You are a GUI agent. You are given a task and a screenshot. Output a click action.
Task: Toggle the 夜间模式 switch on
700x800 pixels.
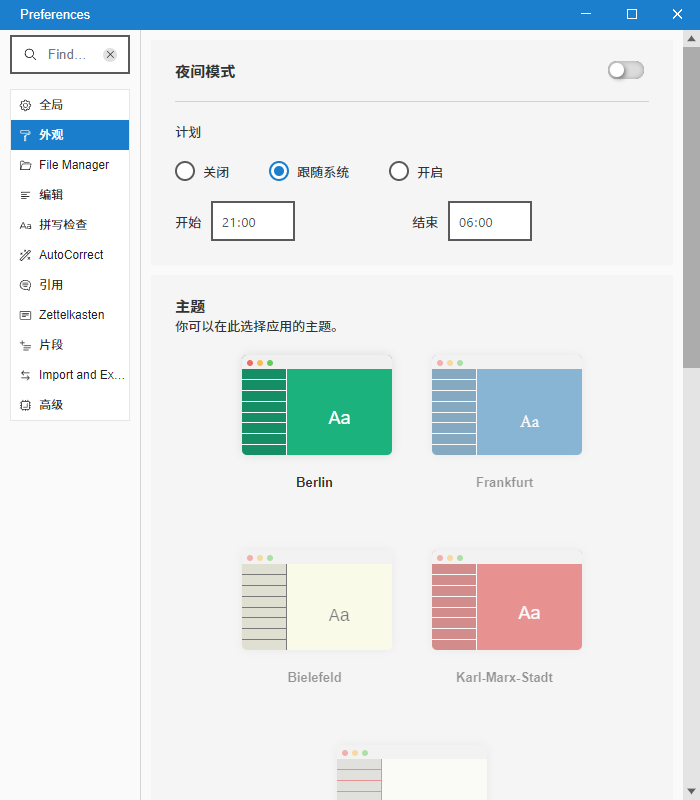click(626, 70)
